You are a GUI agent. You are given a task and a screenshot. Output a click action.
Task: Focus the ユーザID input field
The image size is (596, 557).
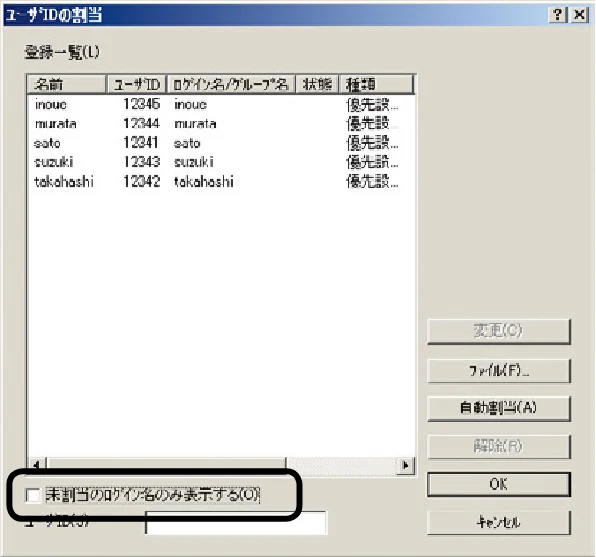click(x=236, y=523)
